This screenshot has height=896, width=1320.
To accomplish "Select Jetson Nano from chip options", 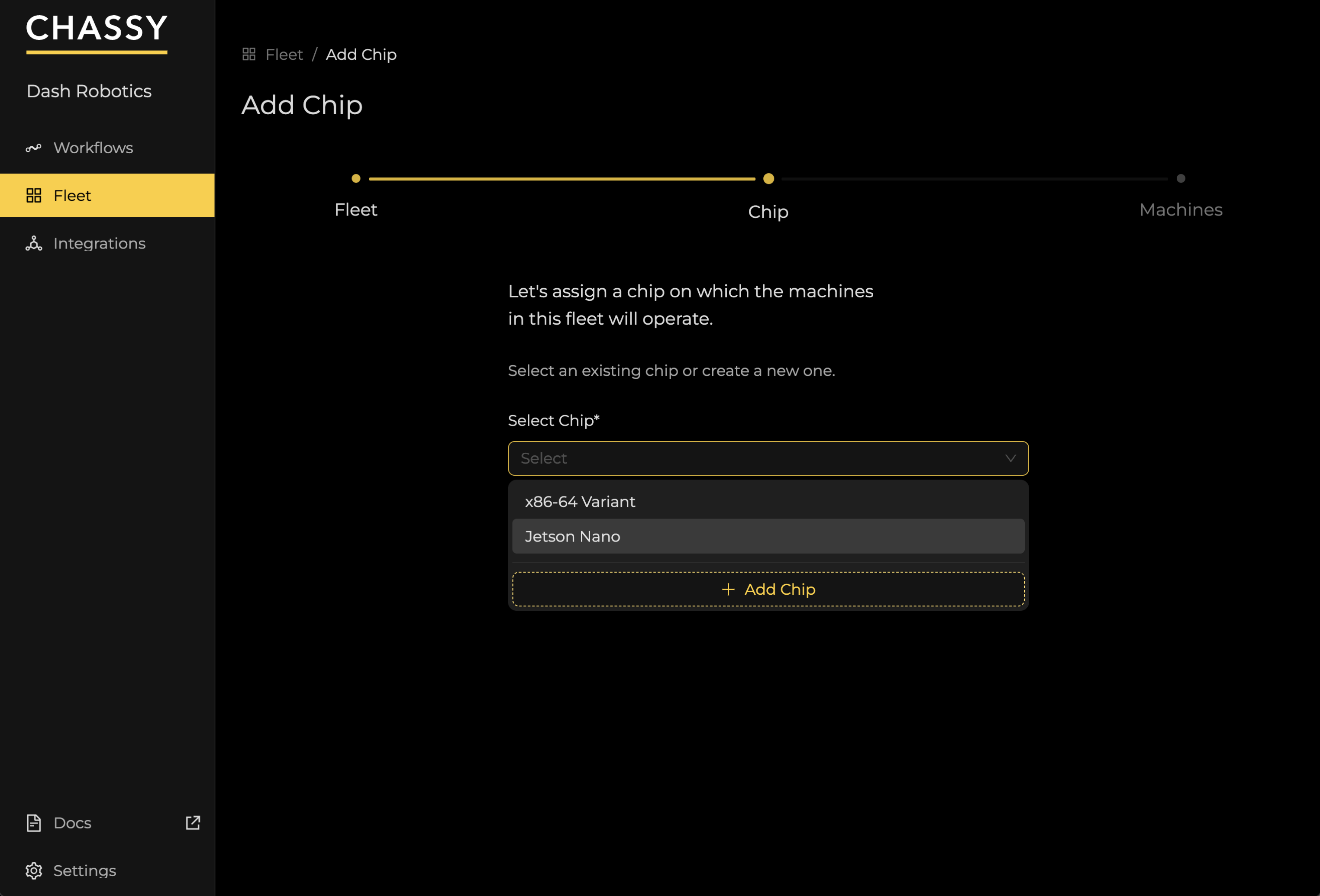I will coord(572,536).
